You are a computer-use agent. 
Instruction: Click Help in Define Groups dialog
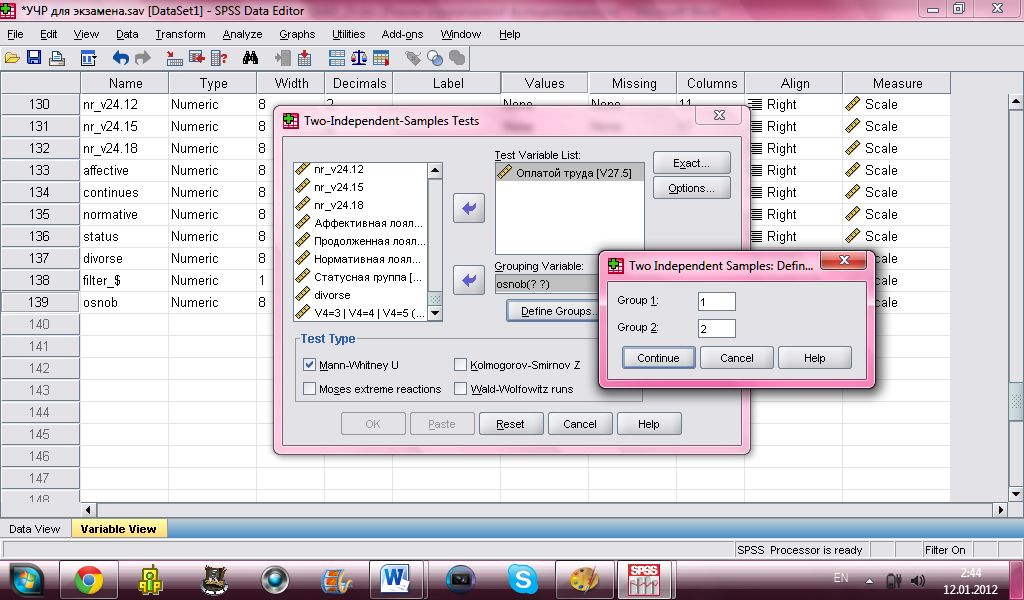[814, 358]
